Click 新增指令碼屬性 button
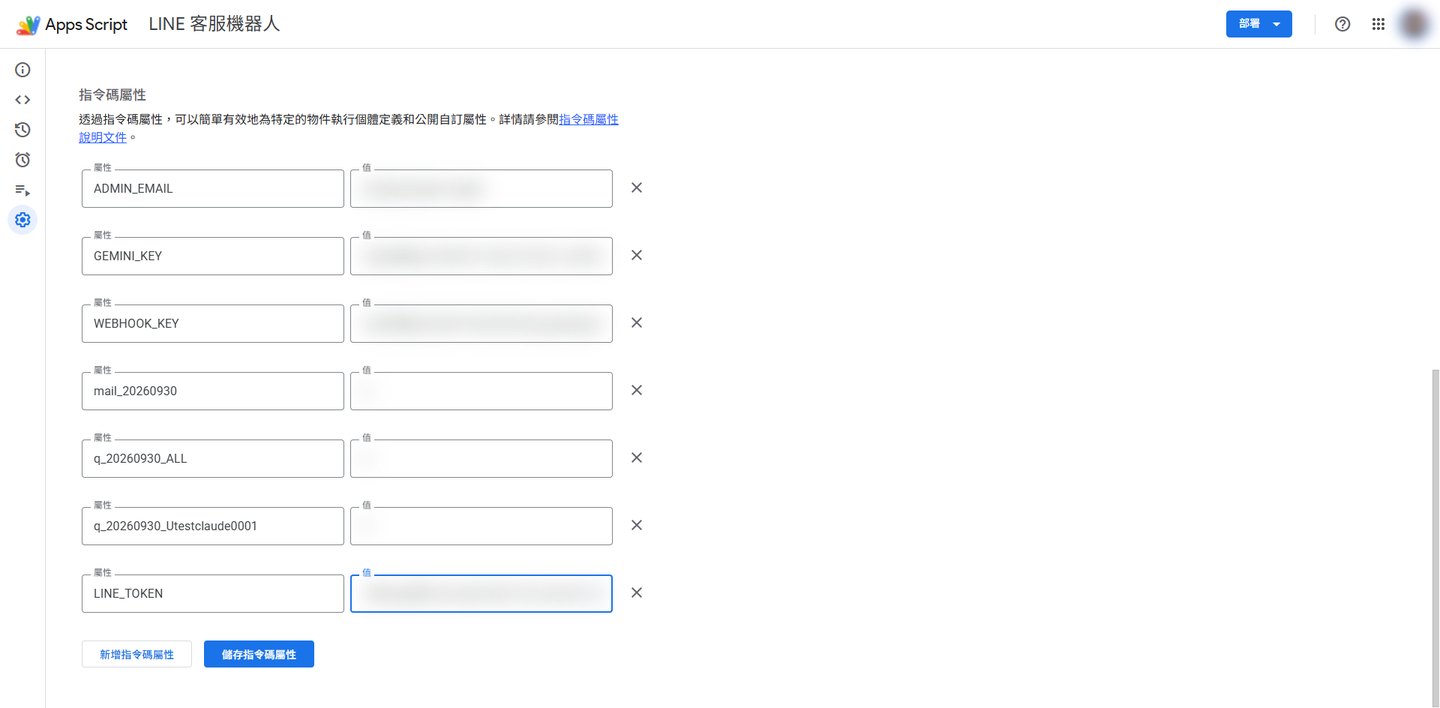The image size is (1440, 708). click(137, 654)
